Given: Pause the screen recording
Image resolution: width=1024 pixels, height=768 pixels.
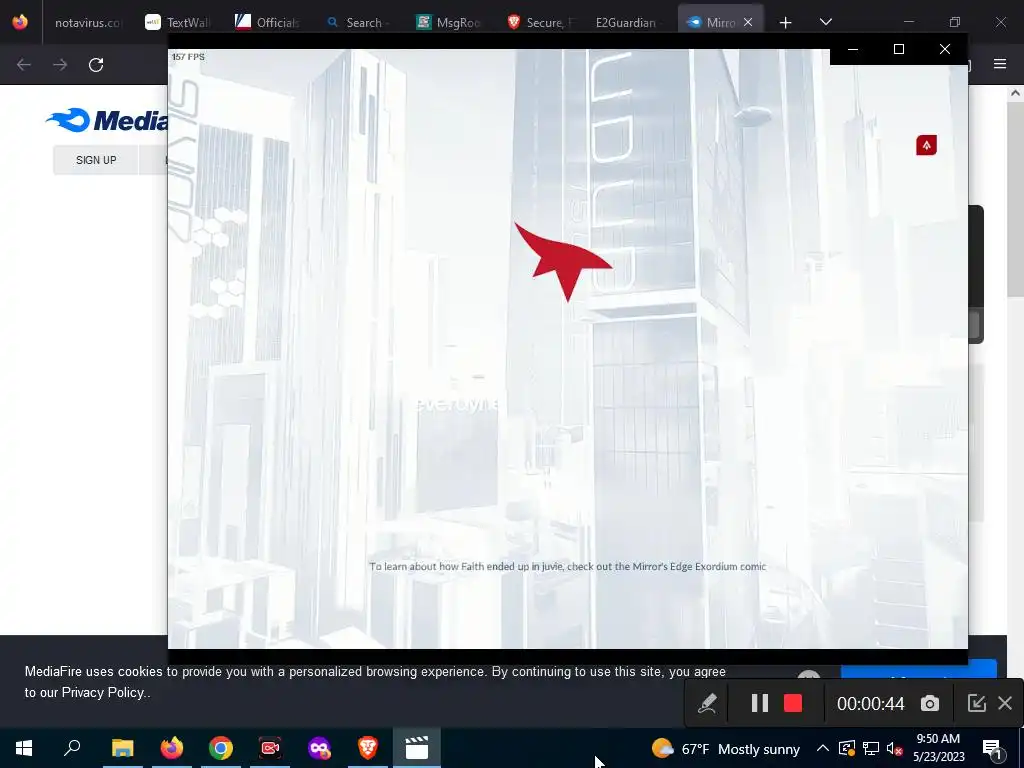Looking at the screenshot, I should point(760,703).
